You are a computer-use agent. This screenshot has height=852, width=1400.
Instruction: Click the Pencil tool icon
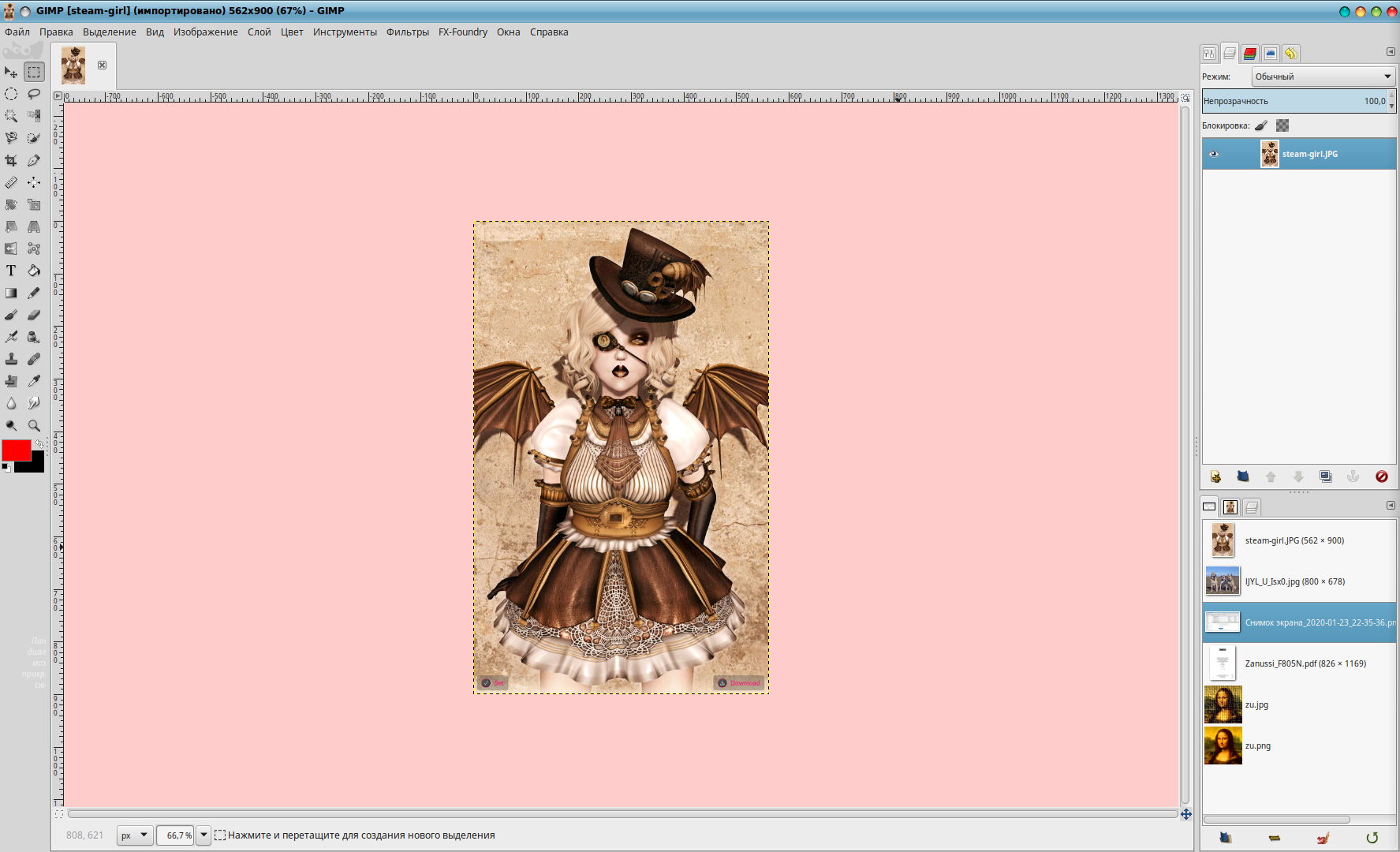(34, 293)
